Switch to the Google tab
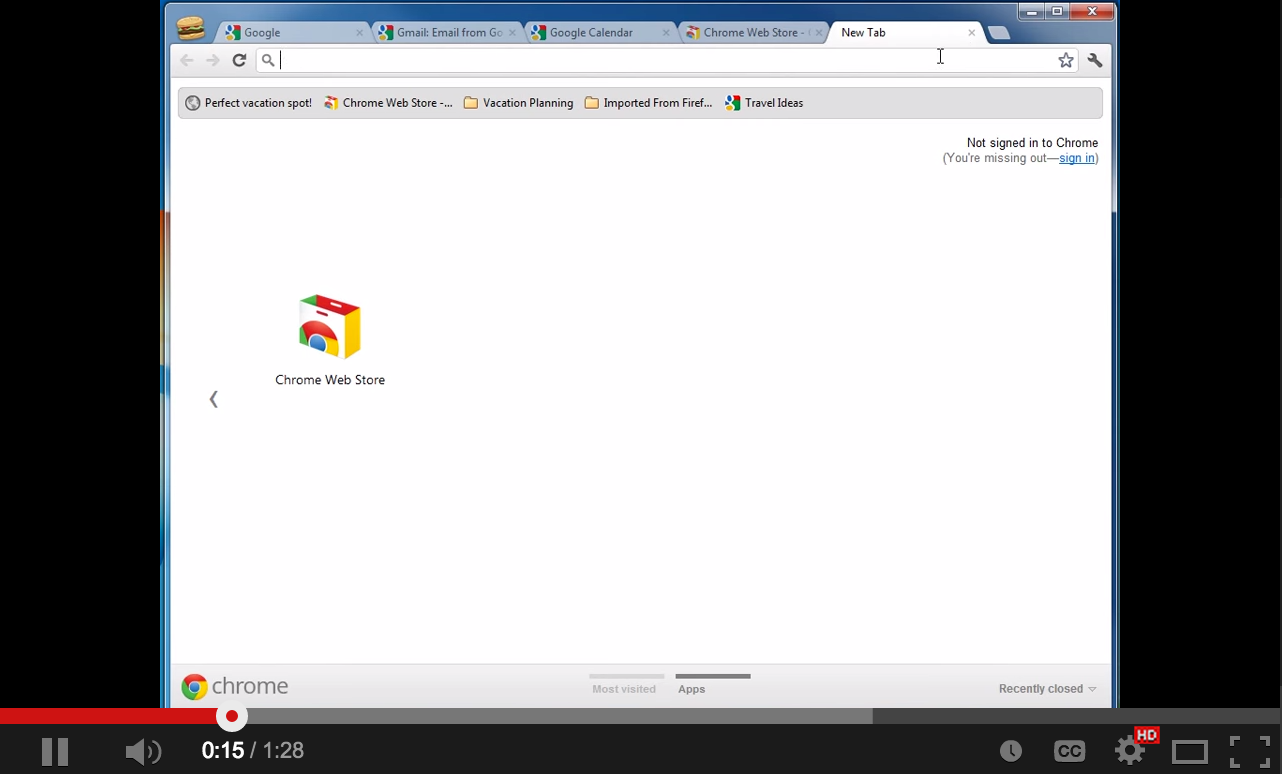Image resolution: width=1282 pixels, height=774 pixels. [x=290, y=33]
